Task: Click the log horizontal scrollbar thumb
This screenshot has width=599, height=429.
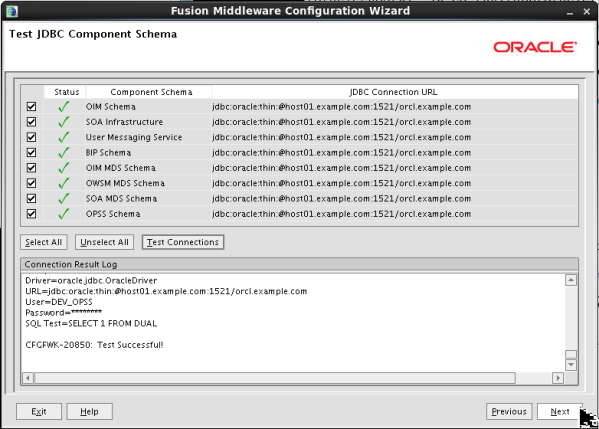Action: 275,378
